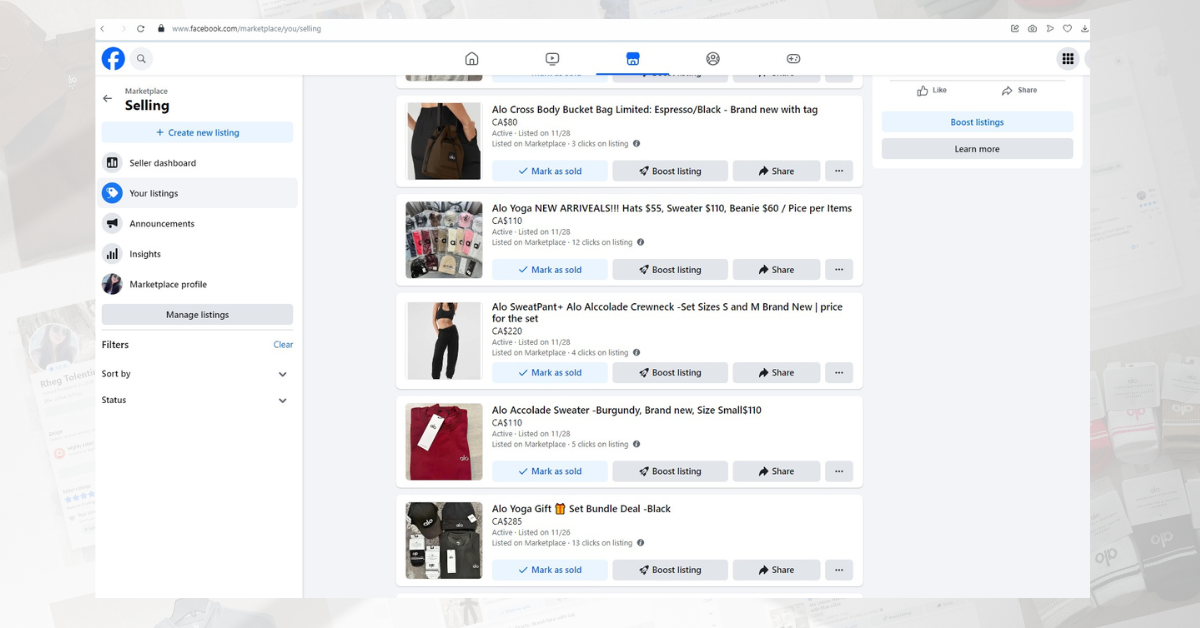Clear the filters
This screenshot has height=628, width=1200.
click(x=283, y=345)
